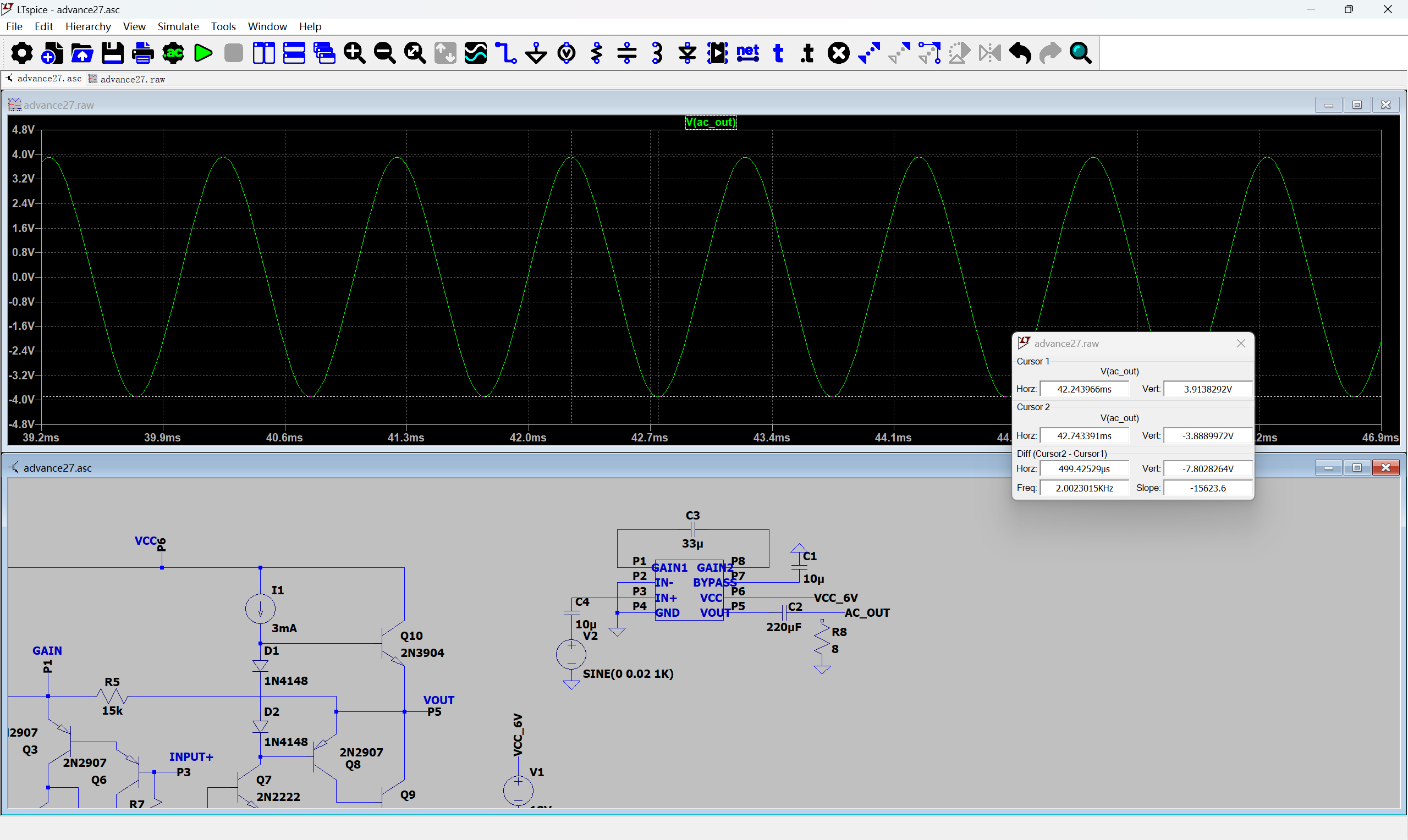
Task: Open the Control Panel gear icon
Action: [22, 53]
